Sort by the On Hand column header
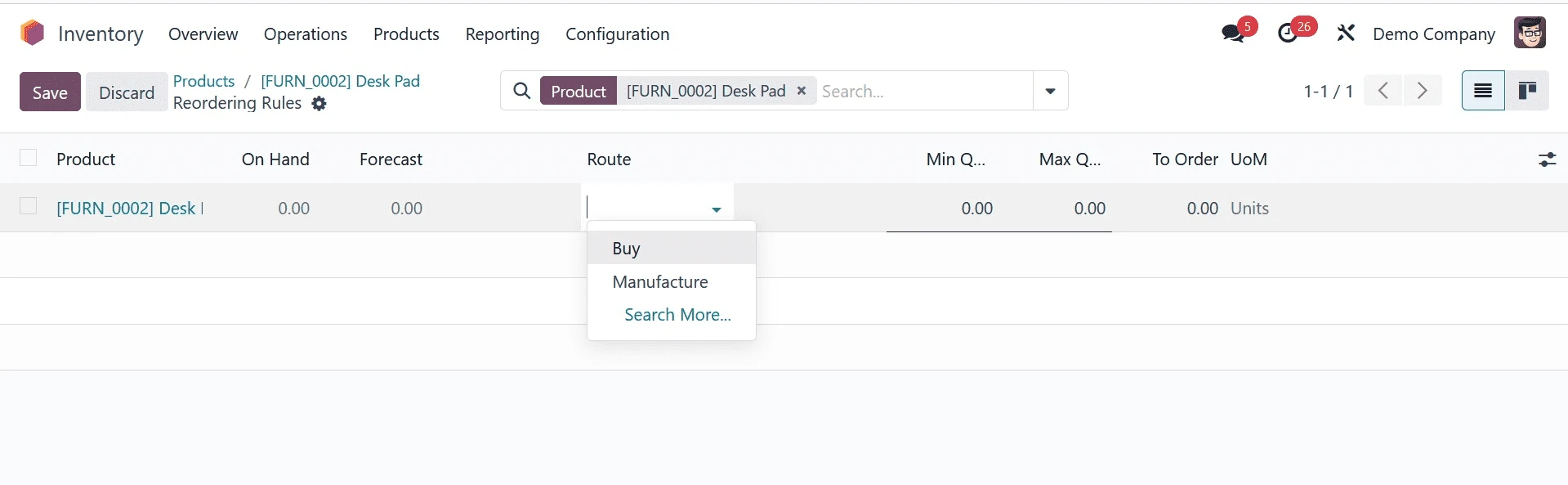 [275, 159]
